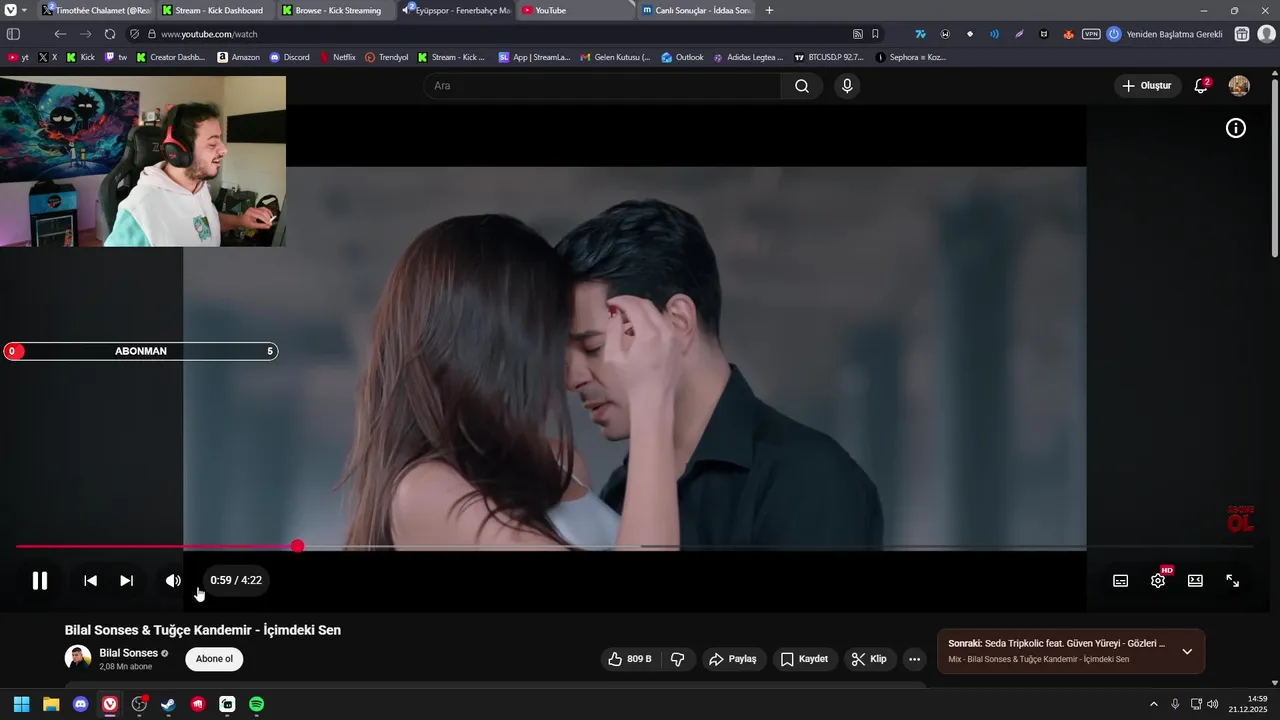Open the Amazon bookmark
The height and width of the screenshot is (720, 1280).
(238, 57)
